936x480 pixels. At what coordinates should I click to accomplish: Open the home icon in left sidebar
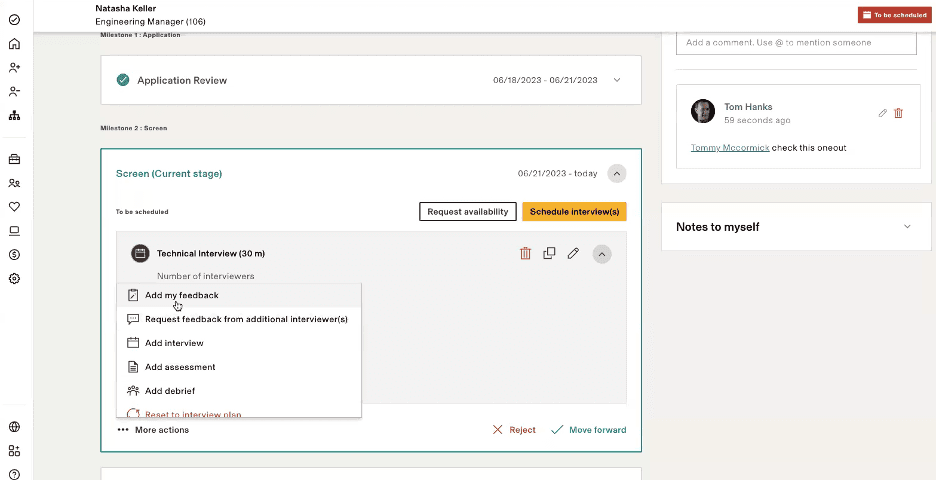pyautogui.click(x=14, y=44)
